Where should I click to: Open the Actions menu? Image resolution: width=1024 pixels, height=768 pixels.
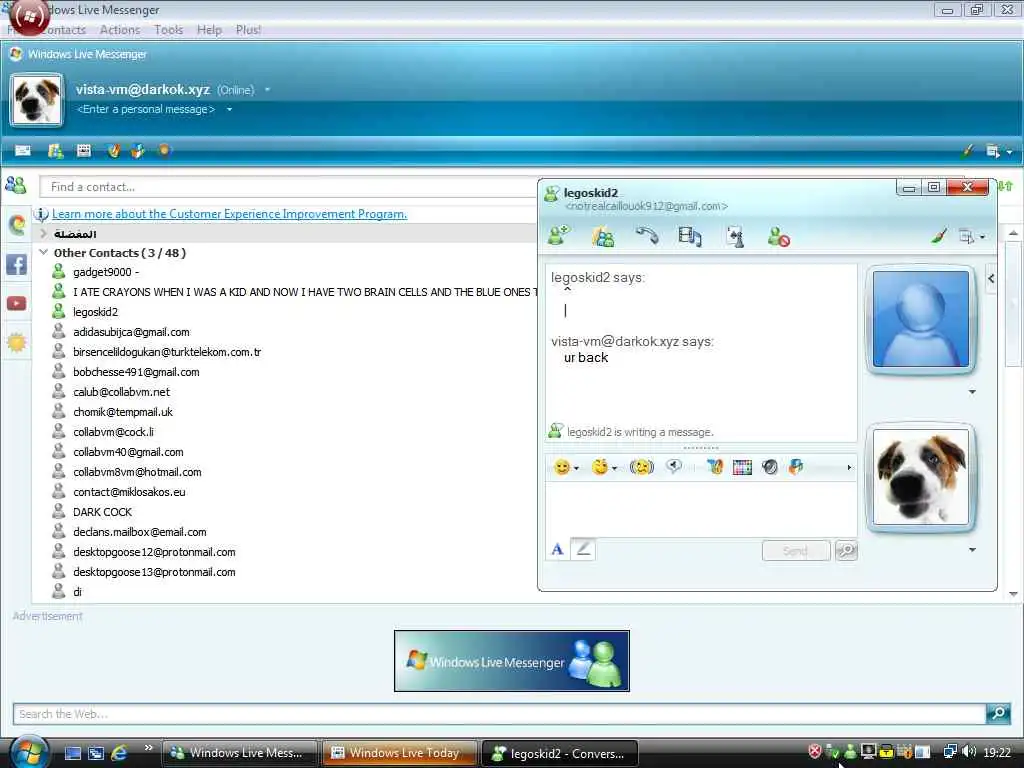pos(120,30)
